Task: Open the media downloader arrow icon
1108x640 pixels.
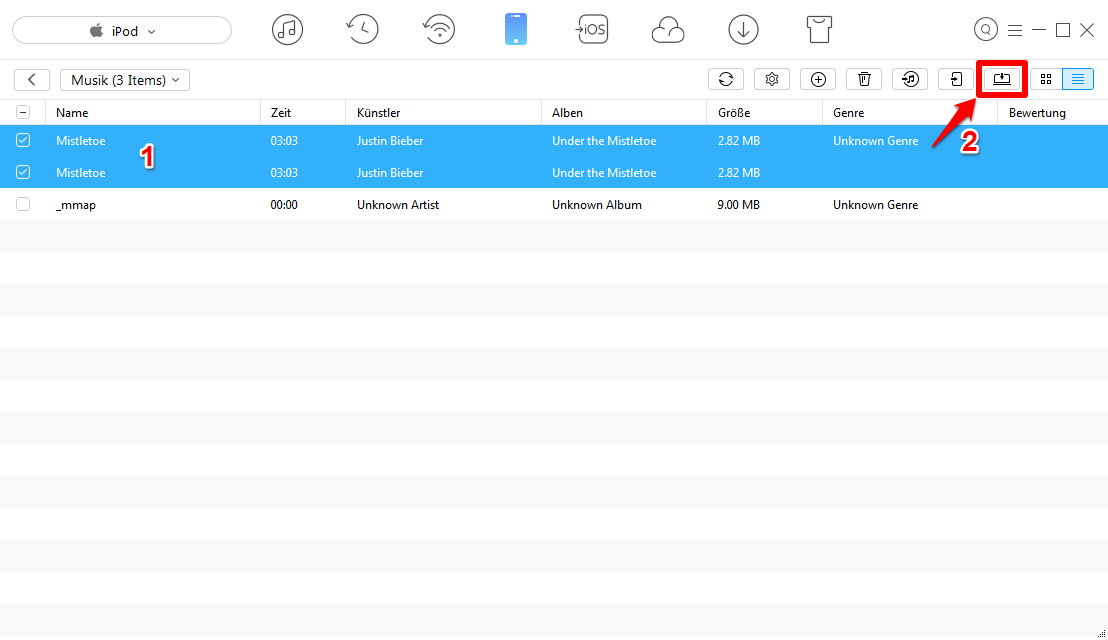Action: 743,30
